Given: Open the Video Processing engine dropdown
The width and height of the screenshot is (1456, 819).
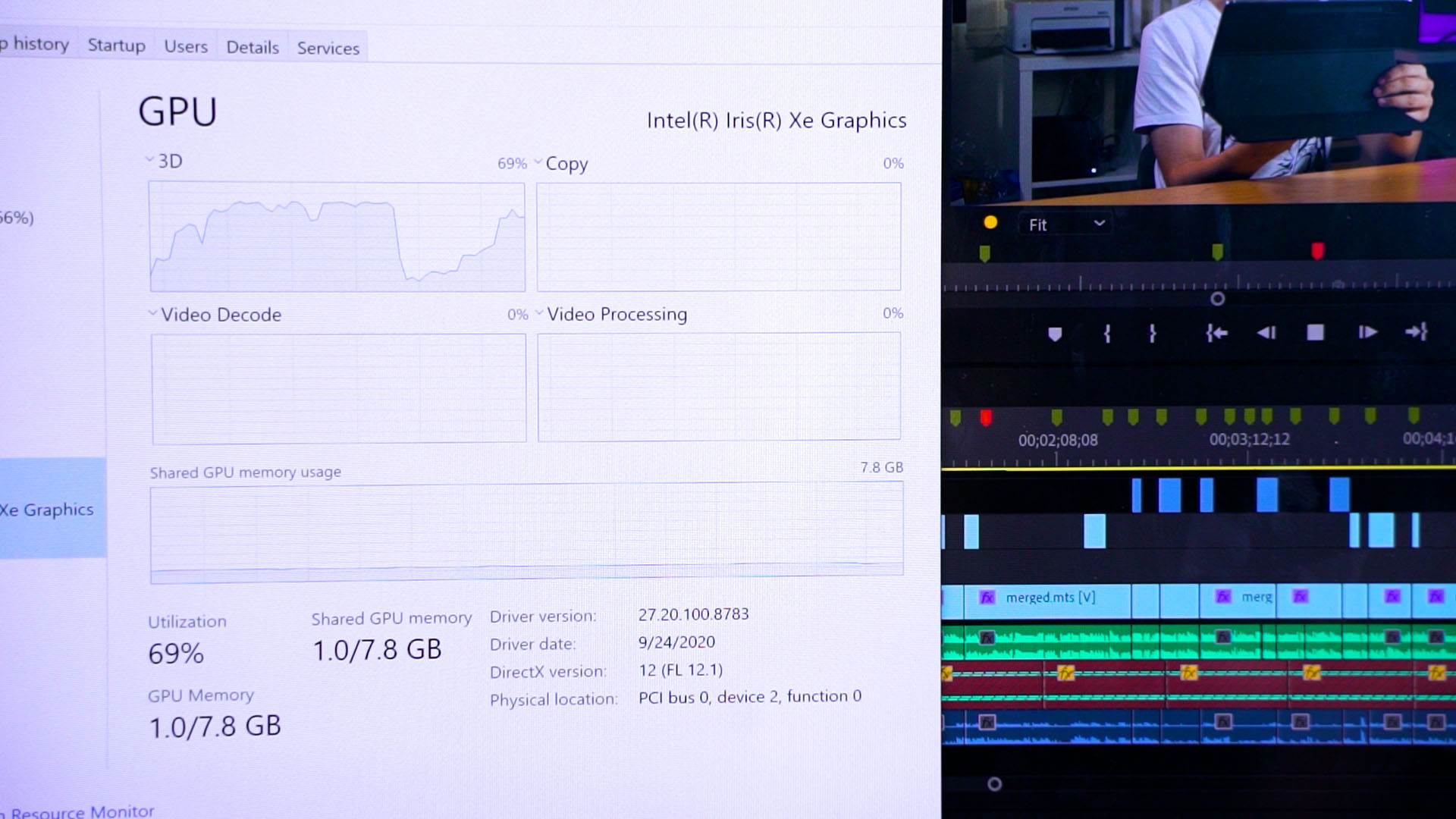Looking at the screenshot, I should [x=539, y=312].
